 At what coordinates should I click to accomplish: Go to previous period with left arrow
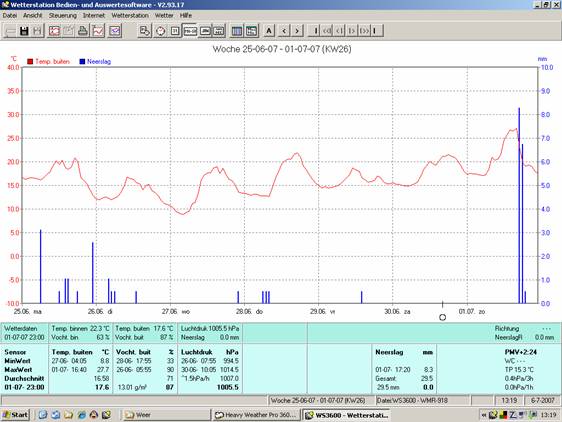pyautogui.click(x=284, y=31)
